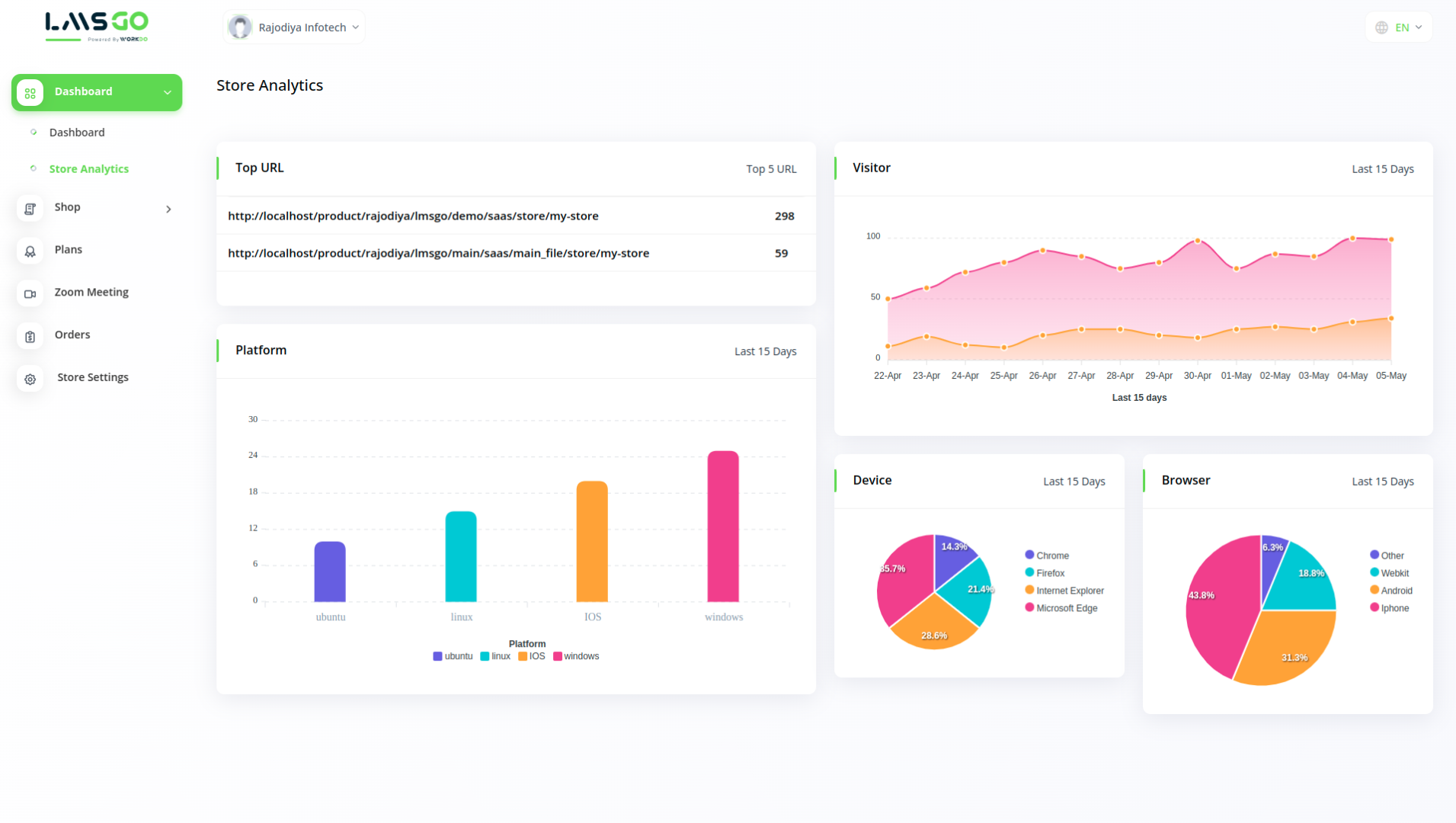The height and width of the screenshot is (823, 1456).
Task: Expand the Shop menu arrow
Action: point(168,209)
